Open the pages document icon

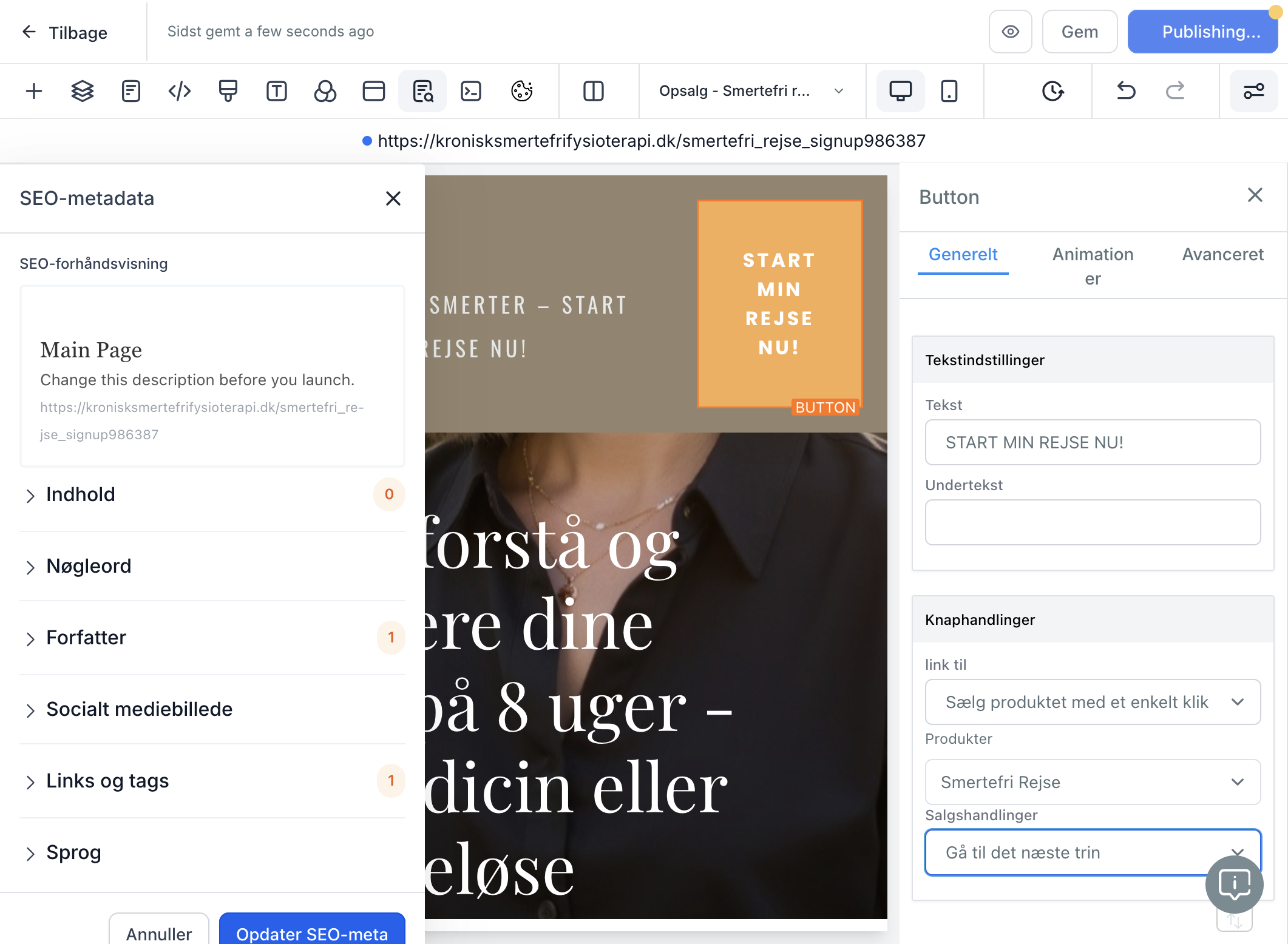[131, 91]
